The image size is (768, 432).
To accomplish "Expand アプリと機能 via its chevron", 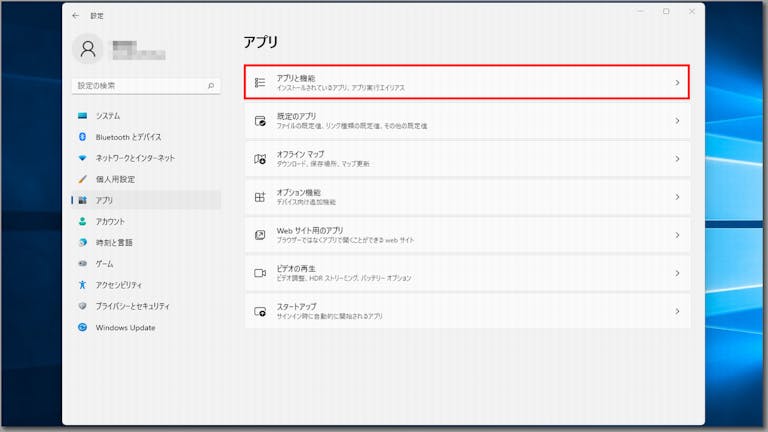I will (677, 83).
